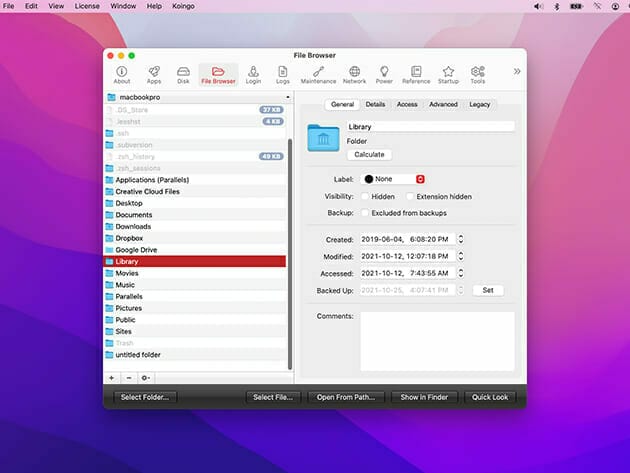Open the Disk toolbar icon
630x473 pixels.
point(183,74)
